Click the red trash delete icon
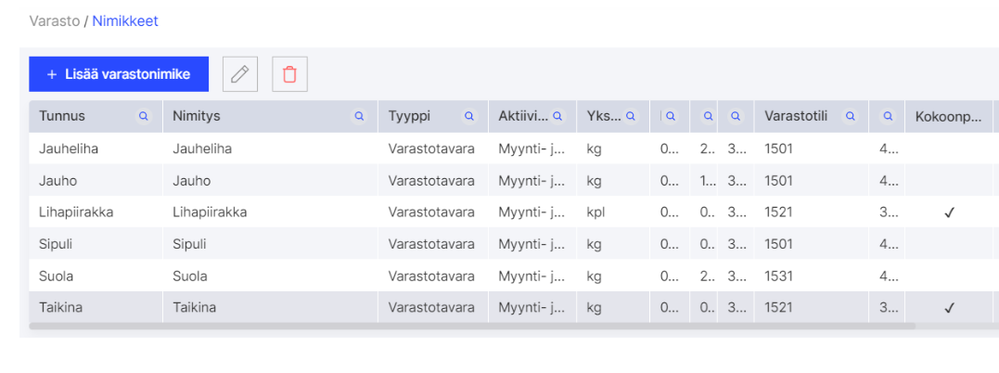Image resolution: width=999 pixels, height=373 pixels. pos(289,74)
